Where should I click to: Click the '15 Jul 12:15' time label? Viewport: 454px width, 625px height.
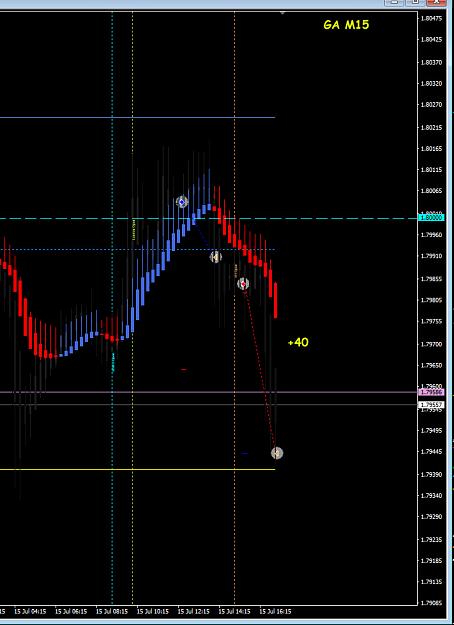(x=194, y=611)
